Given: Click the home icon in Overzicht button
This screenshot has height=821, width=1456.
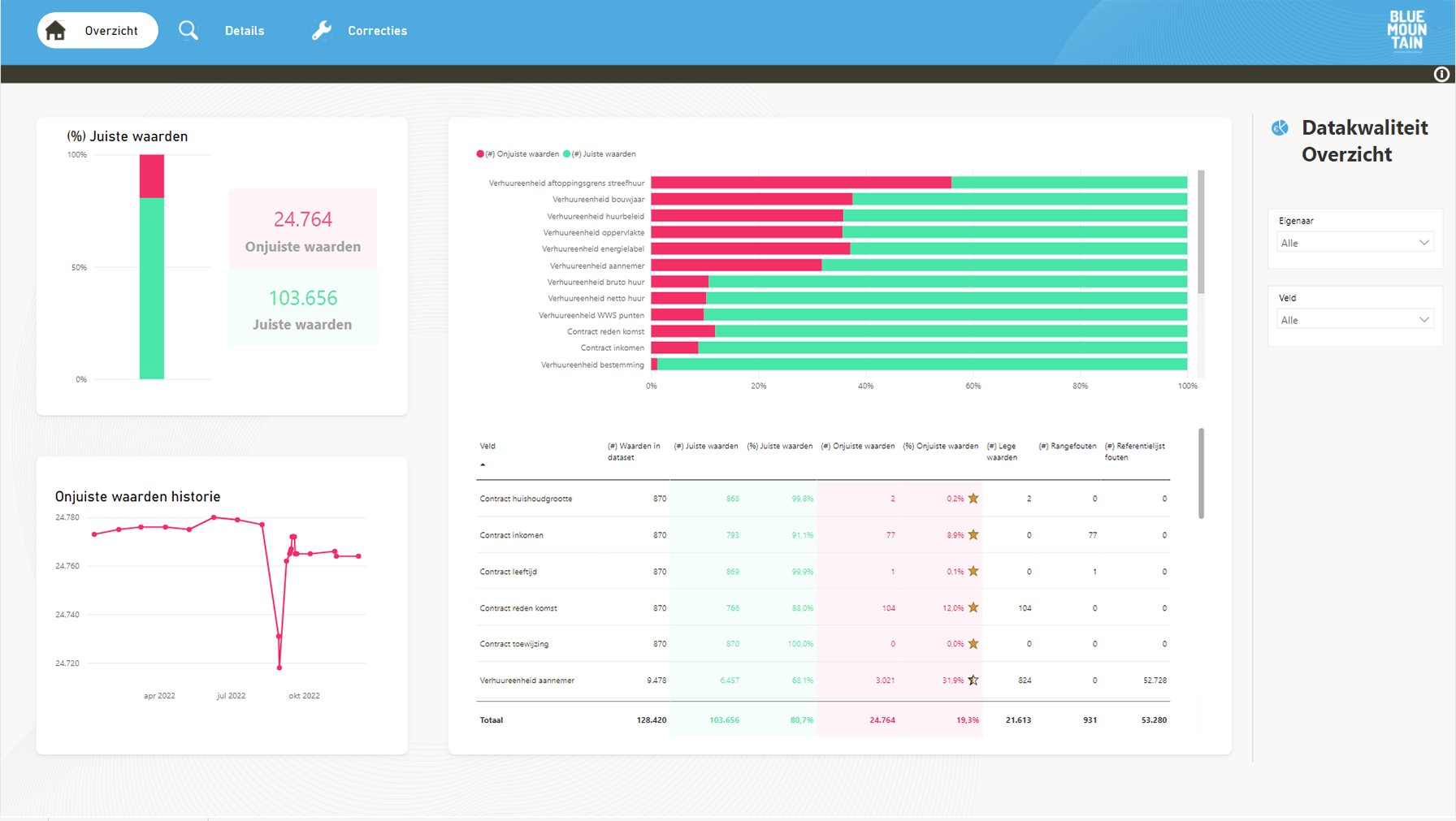Looking at the screenshot, I should [55, 31].
